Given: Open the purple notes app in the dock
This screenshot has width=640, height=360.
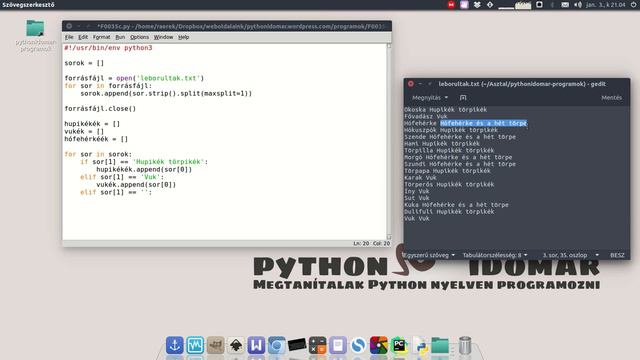Looking at the screenshot, I should (338, 345).
